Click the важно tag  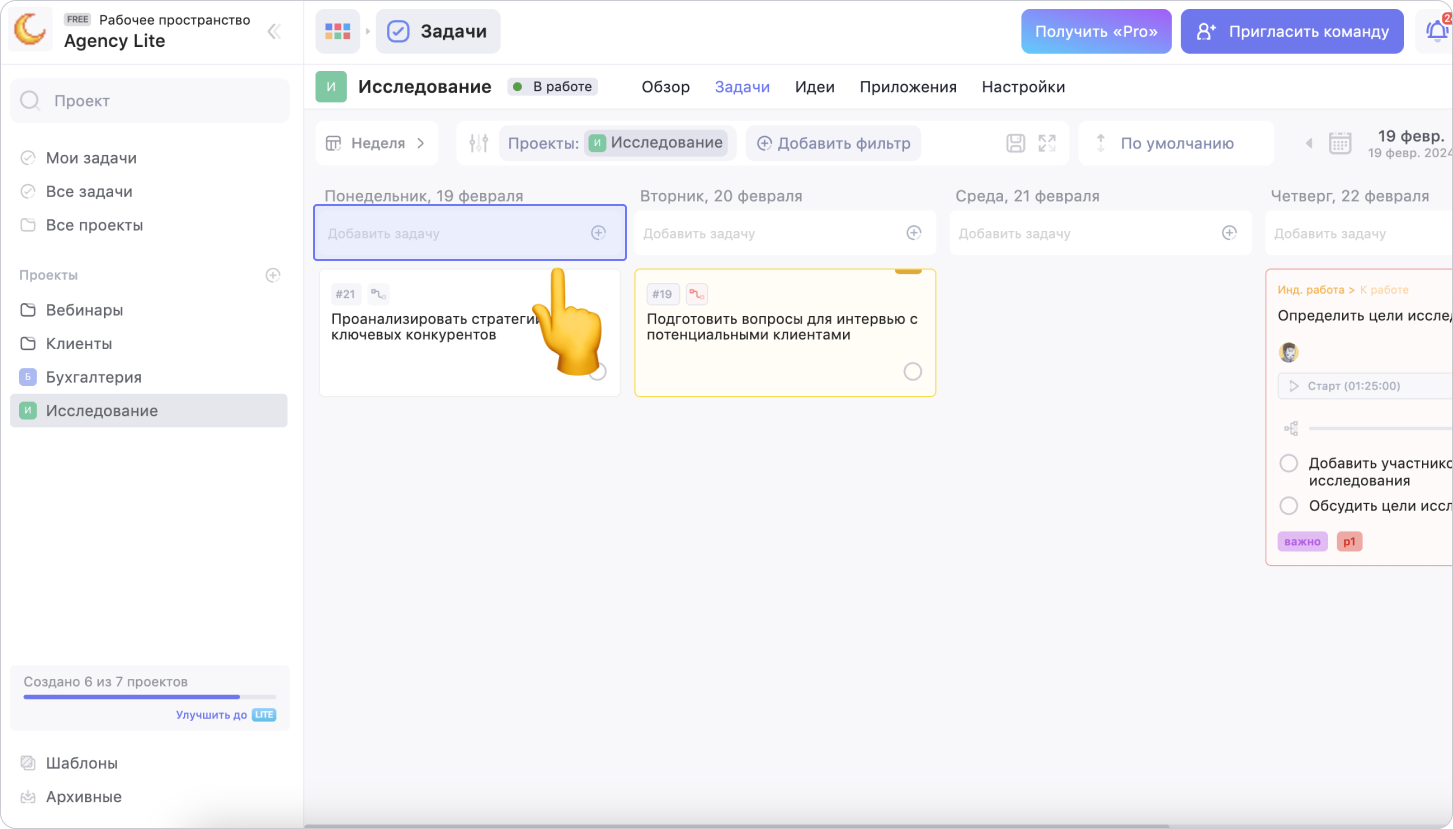point(1302,542)
